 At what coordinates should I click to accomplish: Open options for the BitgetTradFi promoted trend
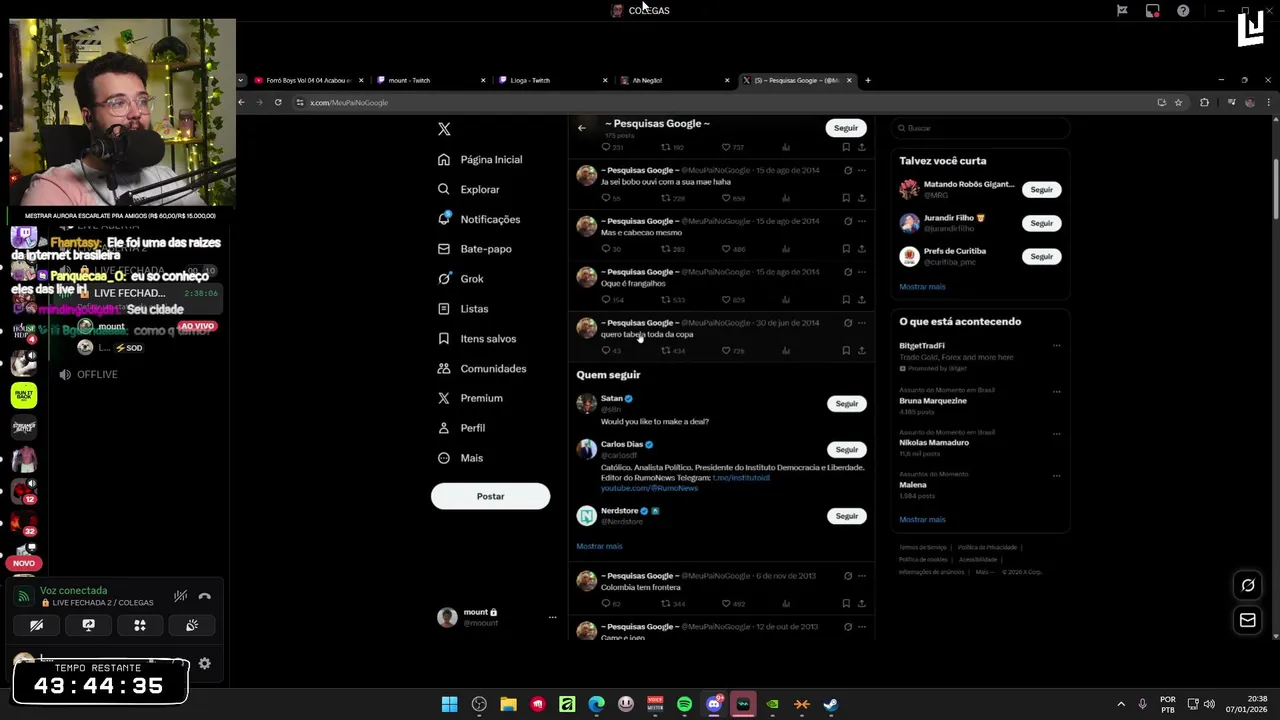1056,346
